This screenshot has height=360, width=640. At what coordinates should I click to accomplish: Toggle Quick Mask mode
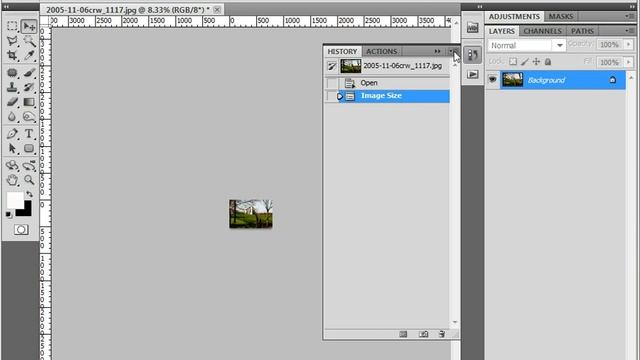(x=21, y=230)
